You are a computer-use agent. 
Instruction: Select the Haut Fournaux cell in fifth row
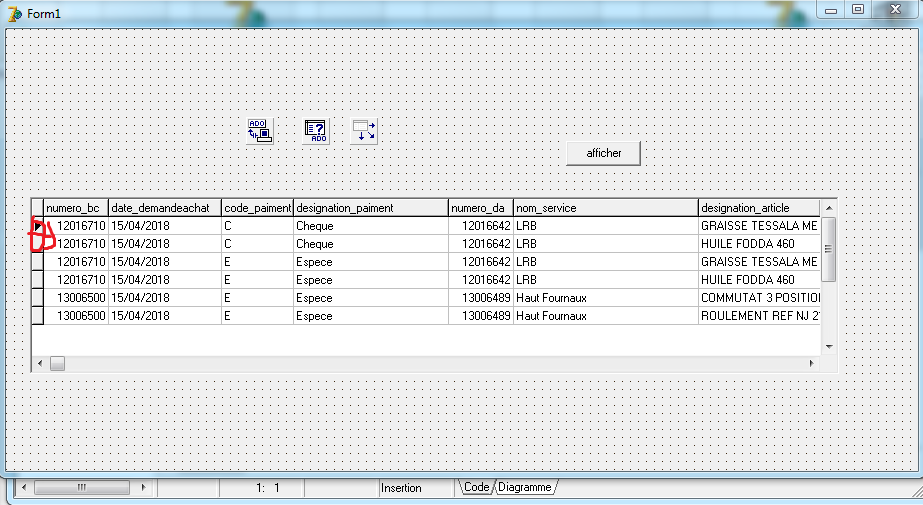coord(605,298)
